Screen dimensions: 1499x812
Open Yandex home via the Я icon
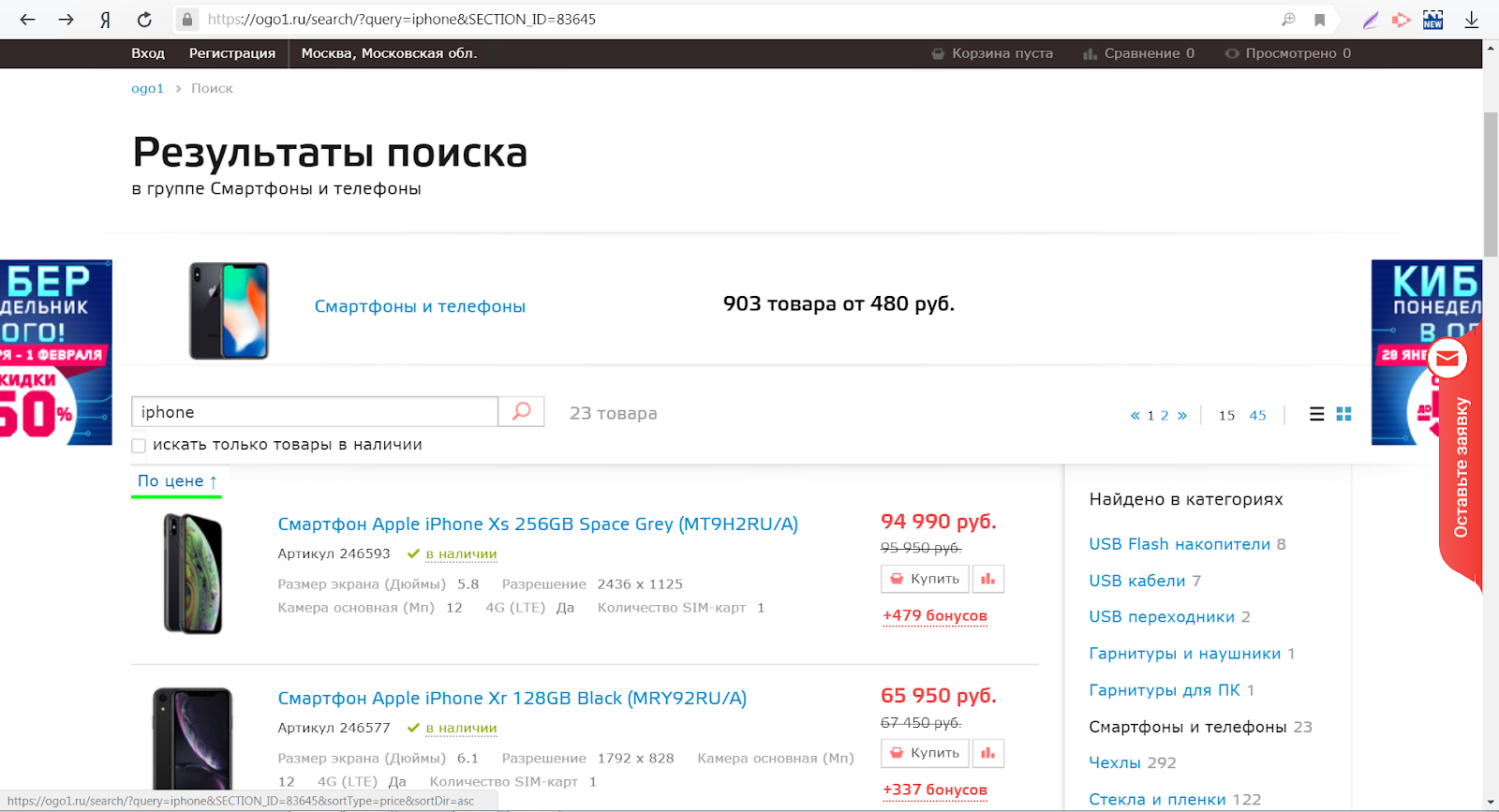pos(105,19)
